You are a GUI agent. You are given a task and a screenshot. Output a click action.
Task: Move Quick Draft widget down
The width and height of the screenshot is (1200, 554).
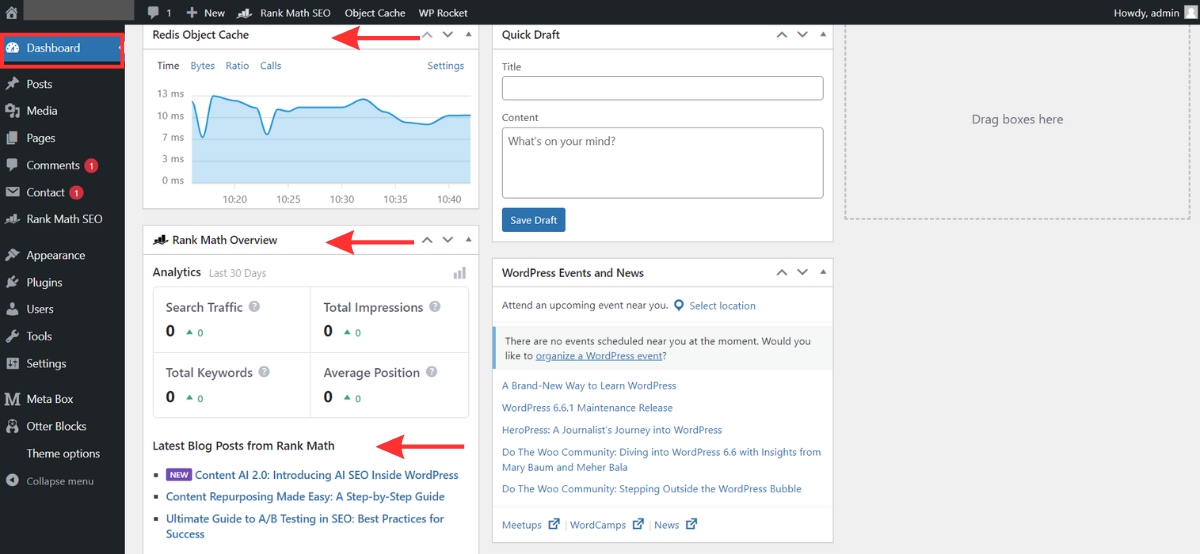(802, 34)
